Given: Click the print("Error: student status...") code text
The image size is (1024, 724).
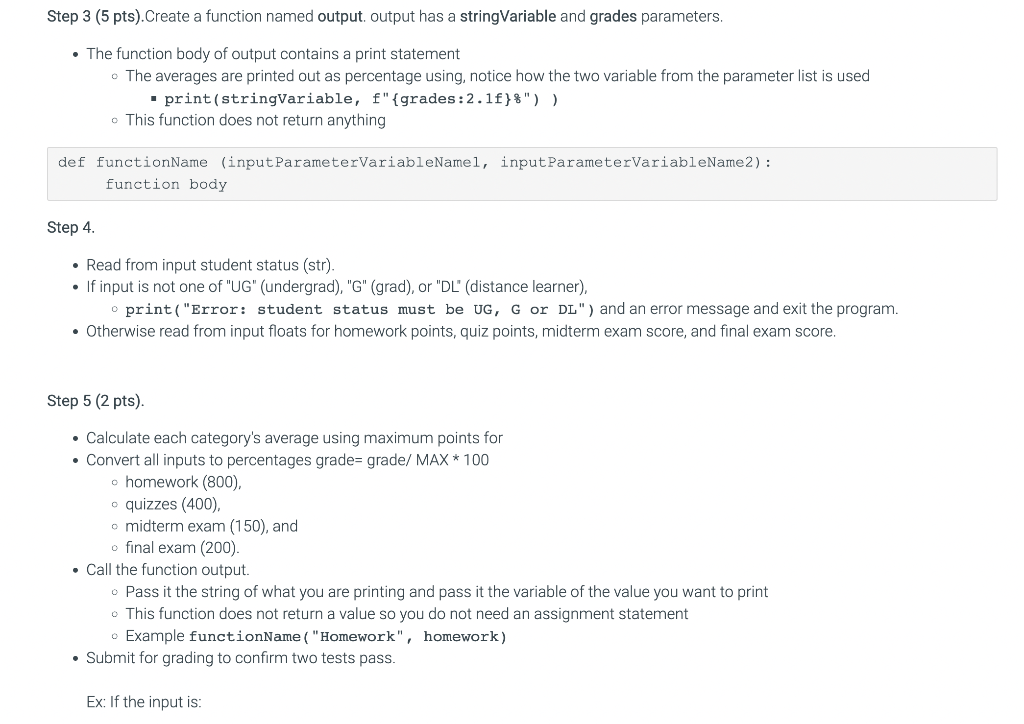Looking at the screenshot, I should (360, 309).
